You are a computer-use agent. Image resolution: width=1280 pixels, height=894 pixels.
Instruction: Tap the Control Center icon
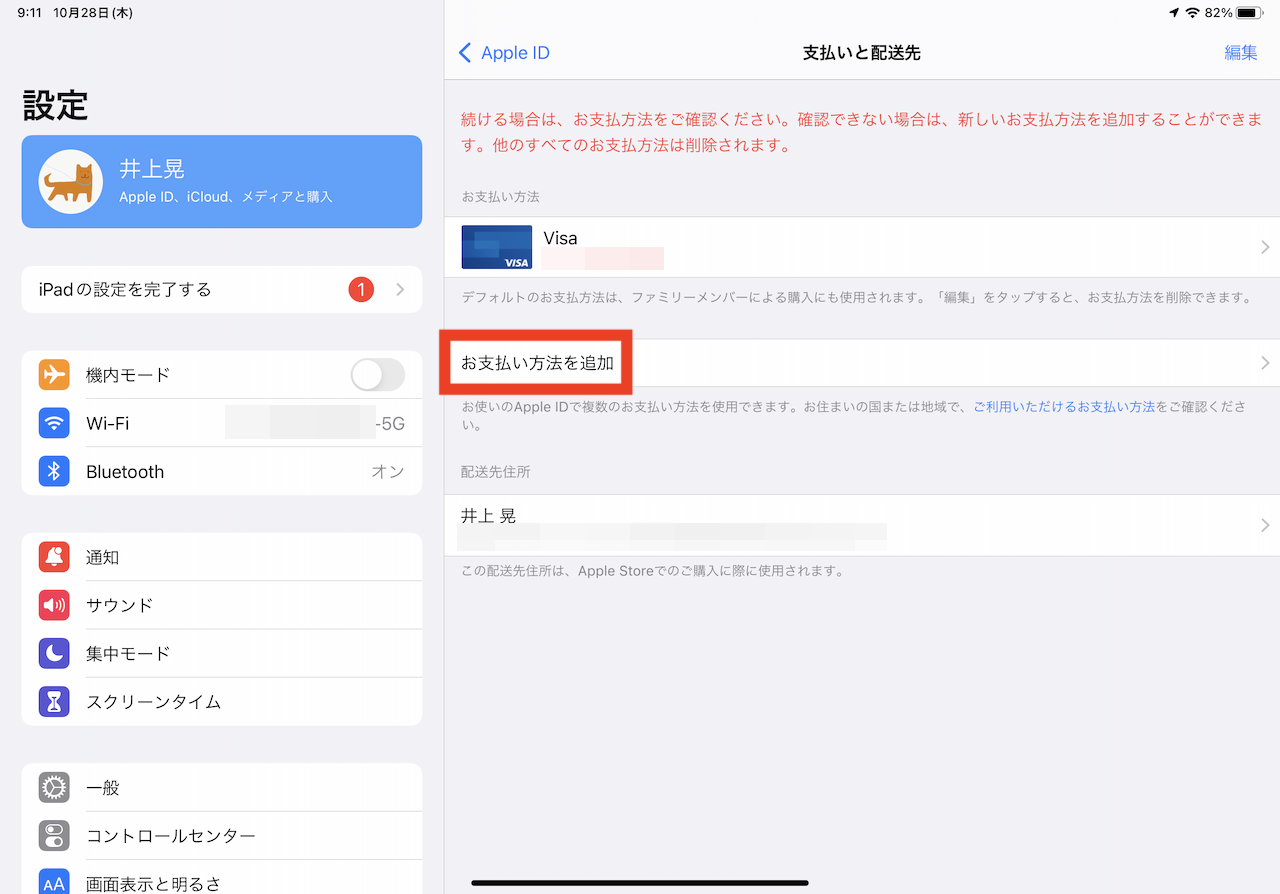tap(54, 835)
